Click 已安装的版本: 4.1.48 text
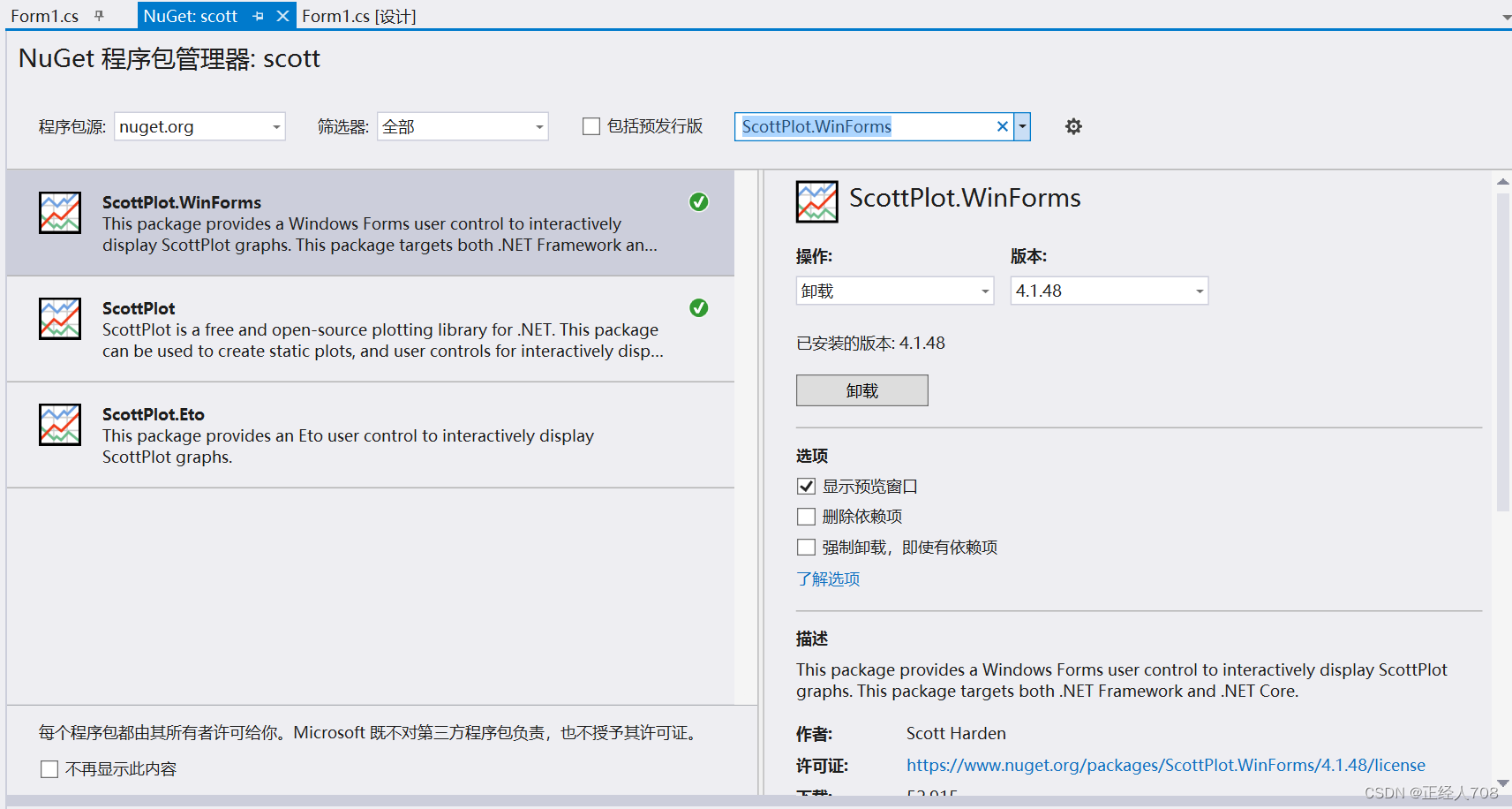1512x809 pixels. pyautogui.click(x=870, y=343)
